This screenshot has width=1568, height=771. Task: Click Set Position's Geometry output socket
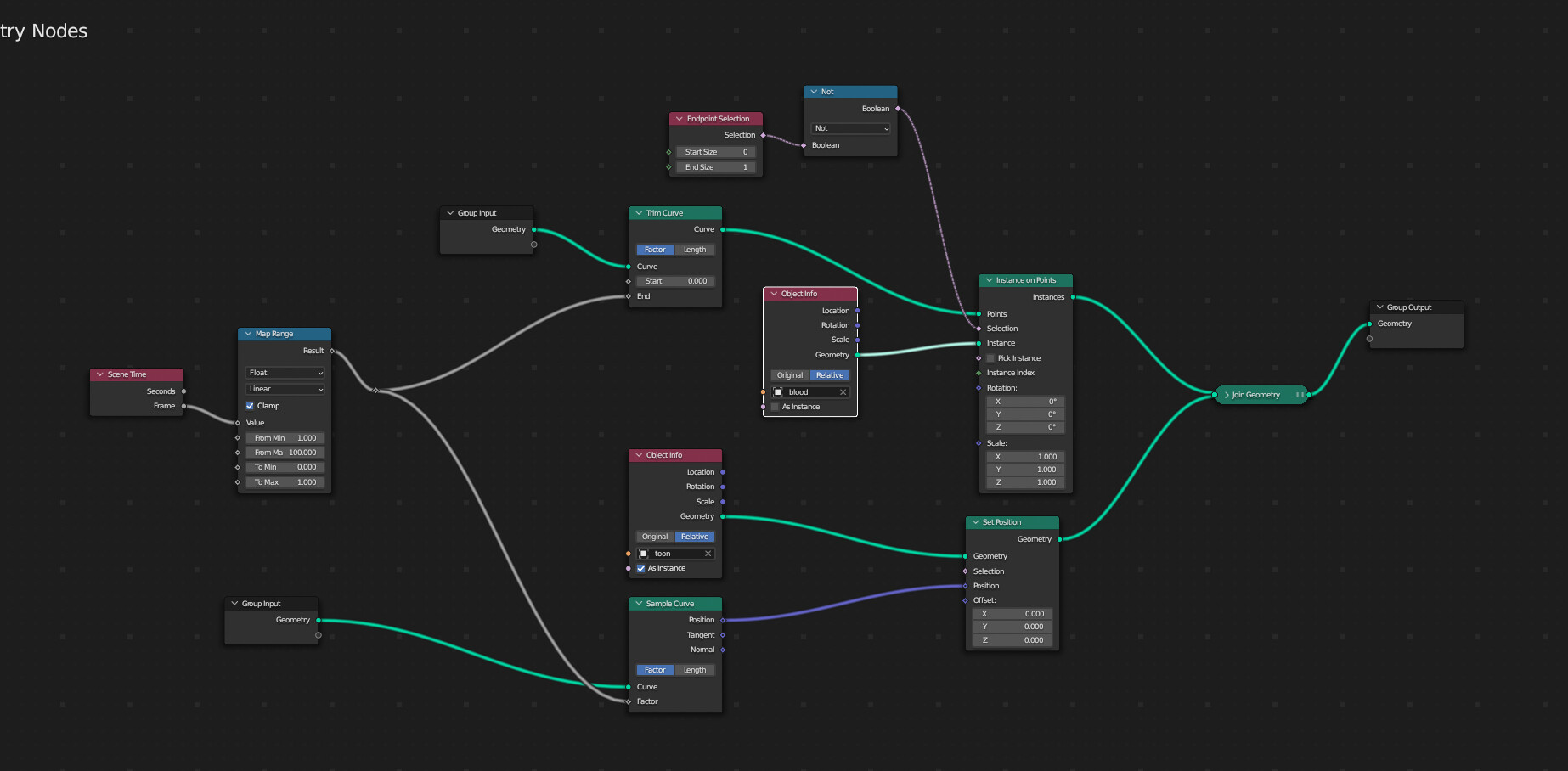tap(1059, 539)
